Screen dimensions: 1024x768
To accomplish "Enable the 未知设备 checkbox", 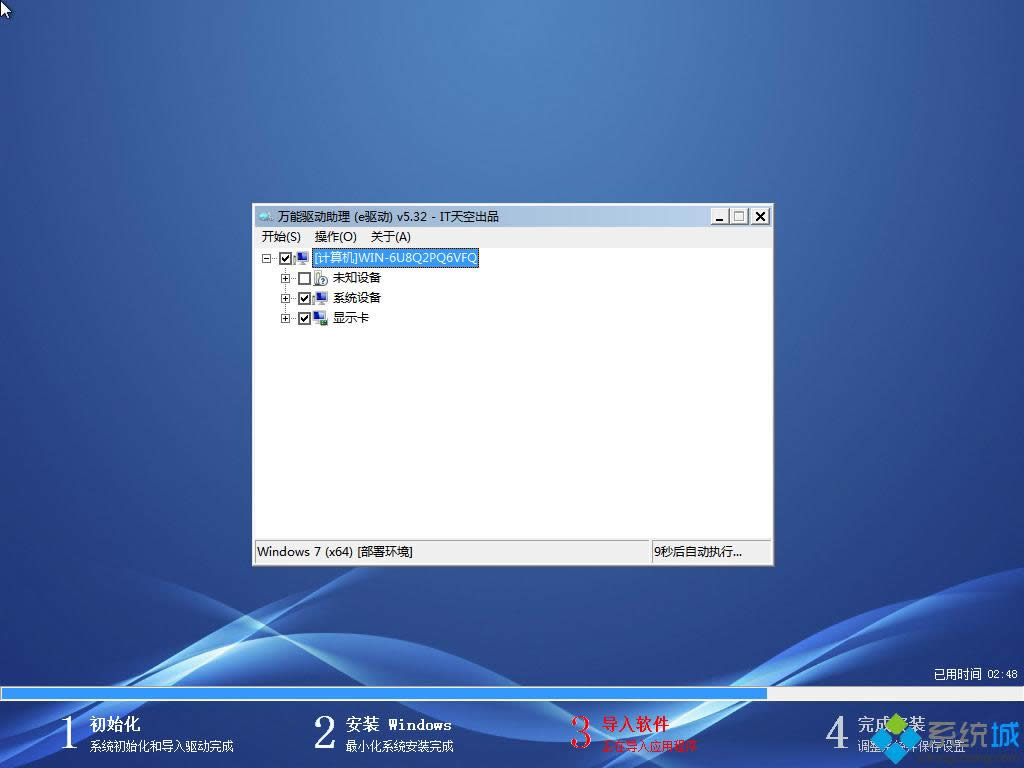I will click(304, 278).
